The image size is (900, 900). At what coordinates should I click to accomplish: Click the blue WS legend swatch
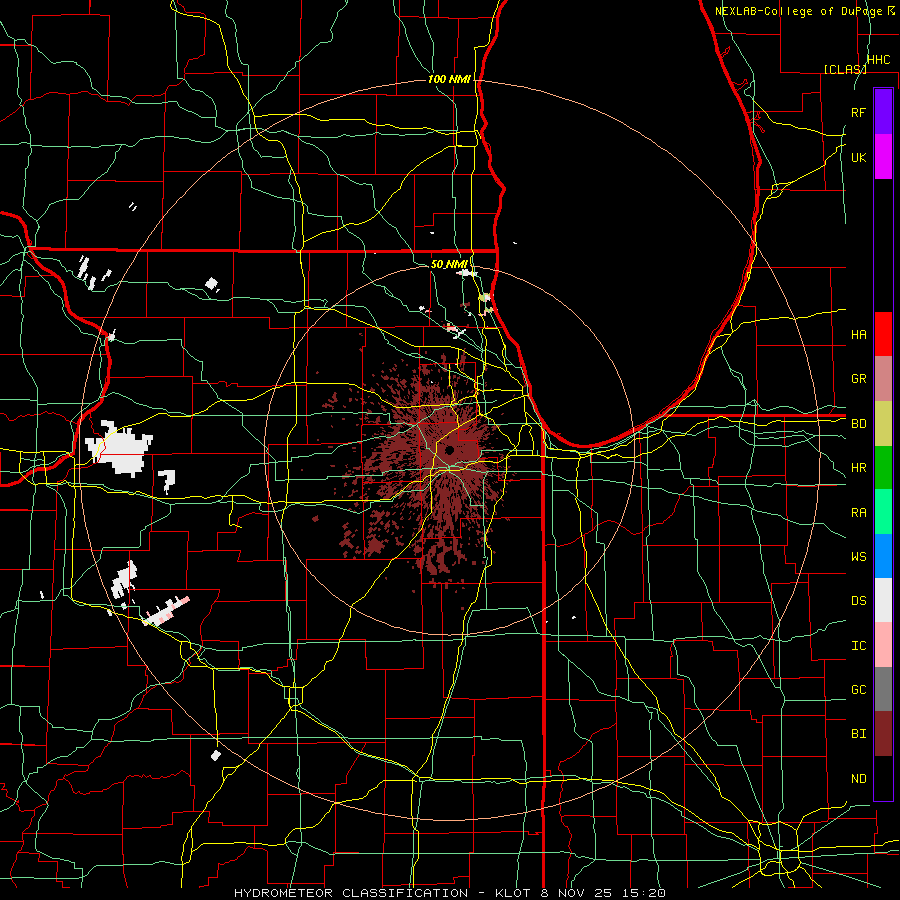click(883, 556)
